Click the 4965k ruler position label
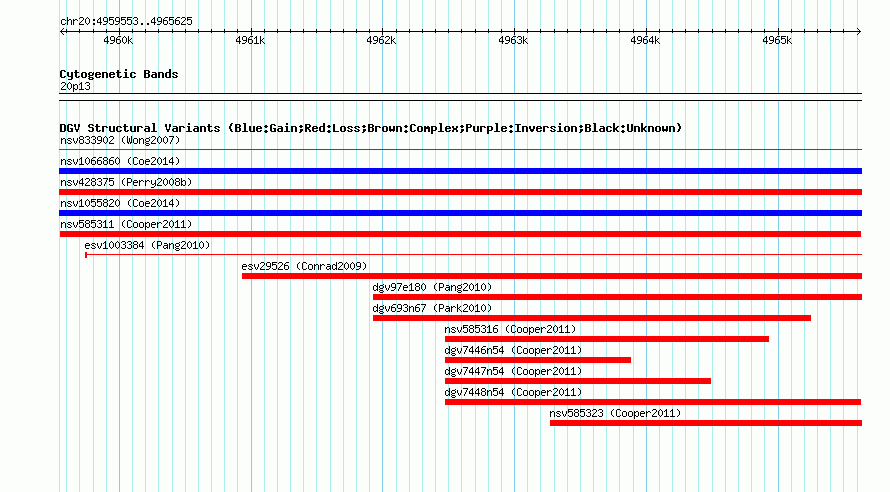 [x=777, y=40]
